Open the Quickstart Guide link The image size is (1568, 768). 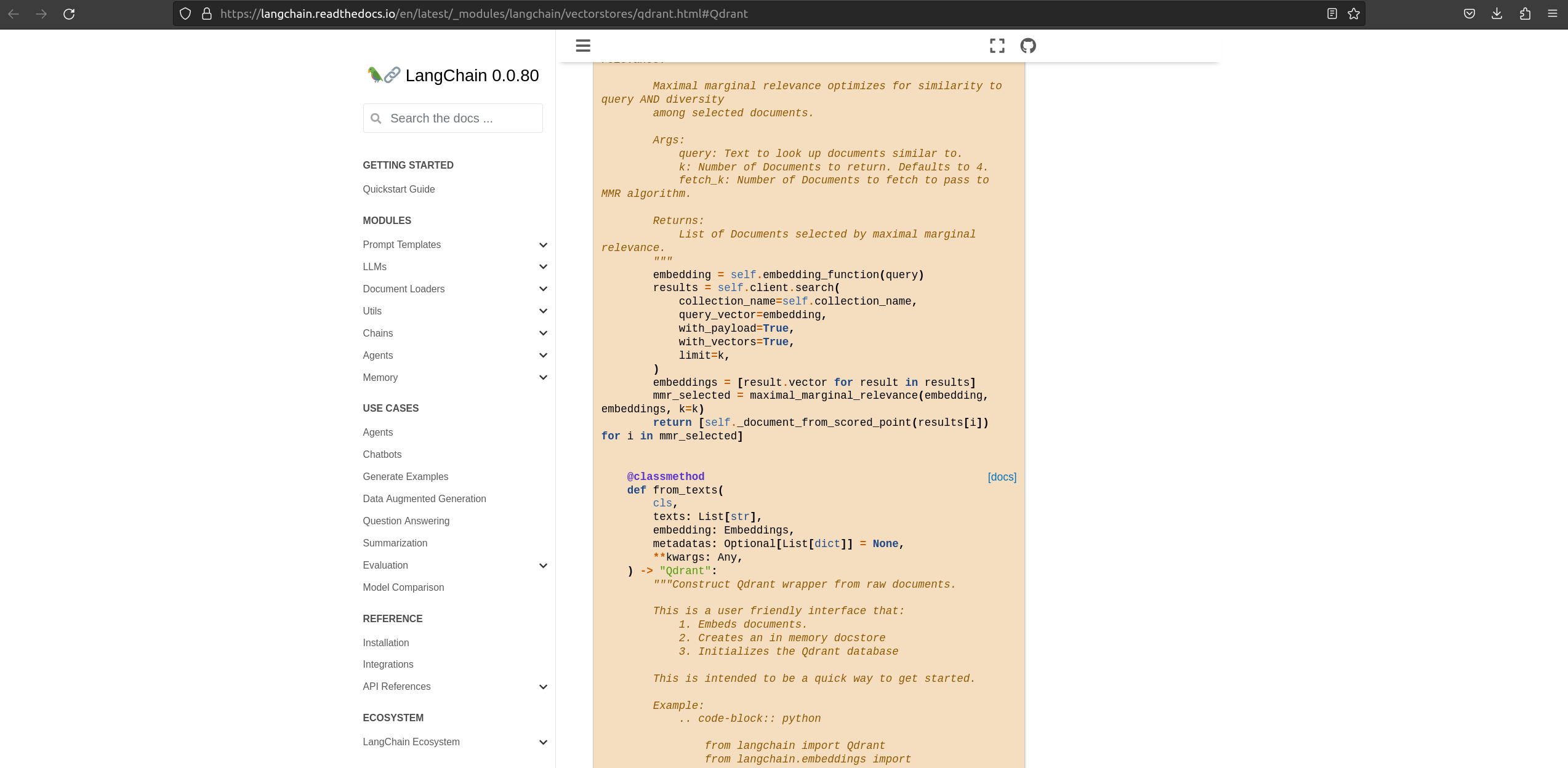pos(399,189)
